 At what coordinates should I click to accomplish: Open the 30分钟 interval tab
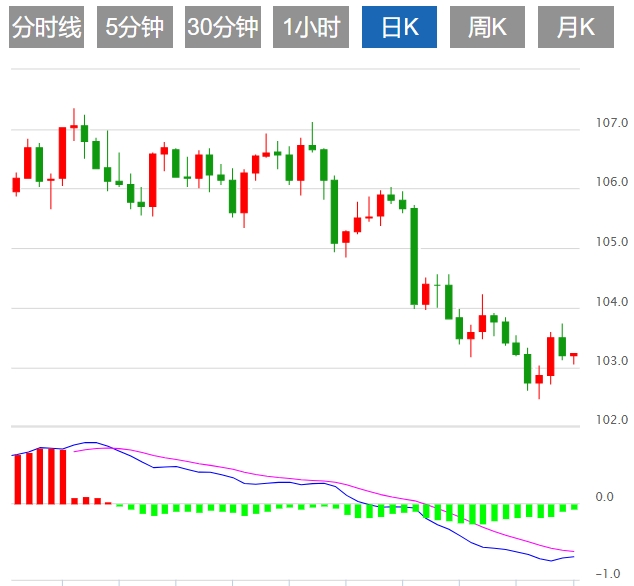(222, 28)
